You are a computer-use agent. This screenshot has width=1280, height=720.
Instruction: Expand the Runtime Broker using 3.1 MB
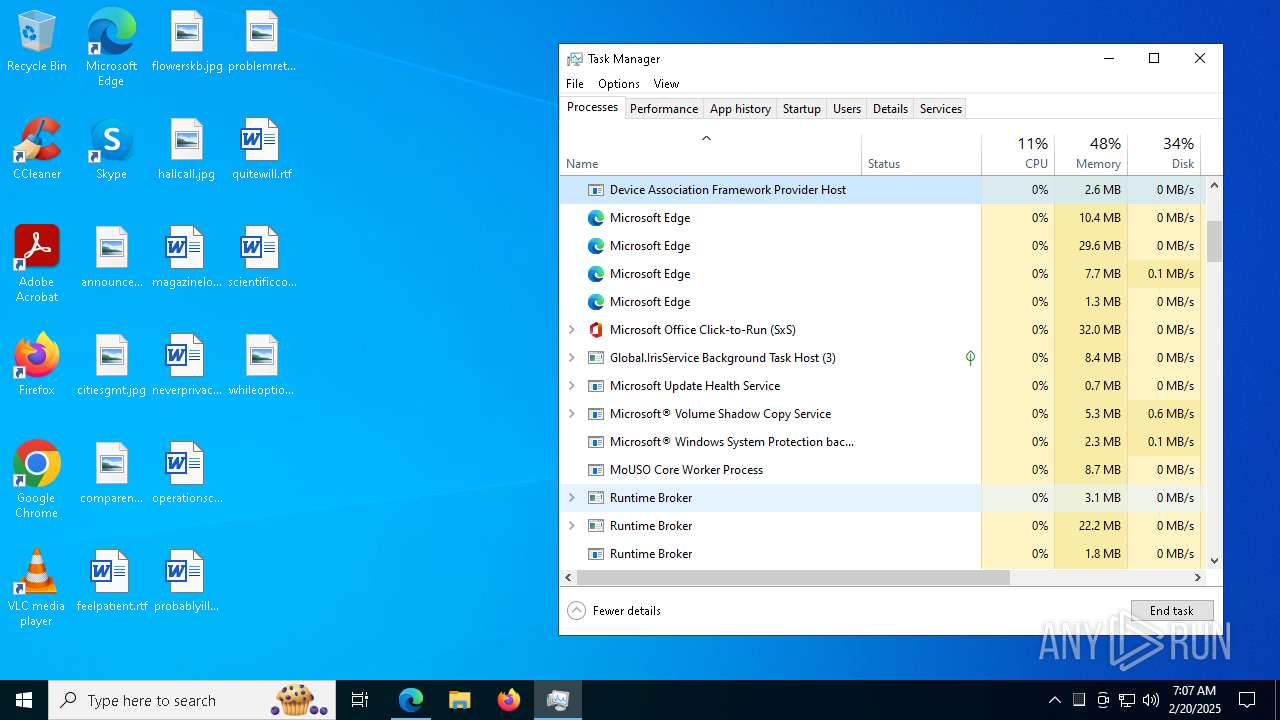click(x=572, y=498)
